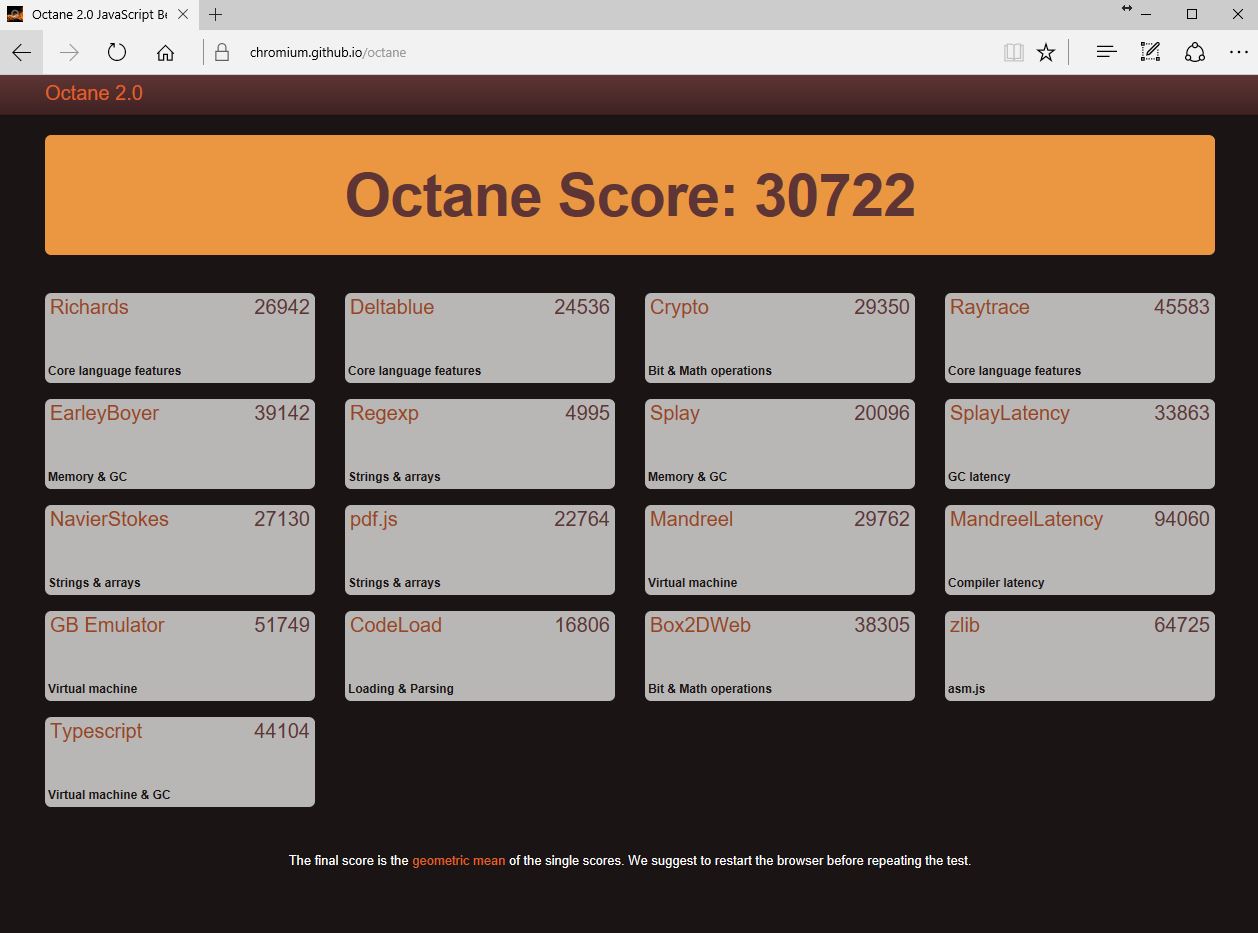Open a new tab with plus icon
Viewport: 1258px width, 933px height.
coord(215,14)
